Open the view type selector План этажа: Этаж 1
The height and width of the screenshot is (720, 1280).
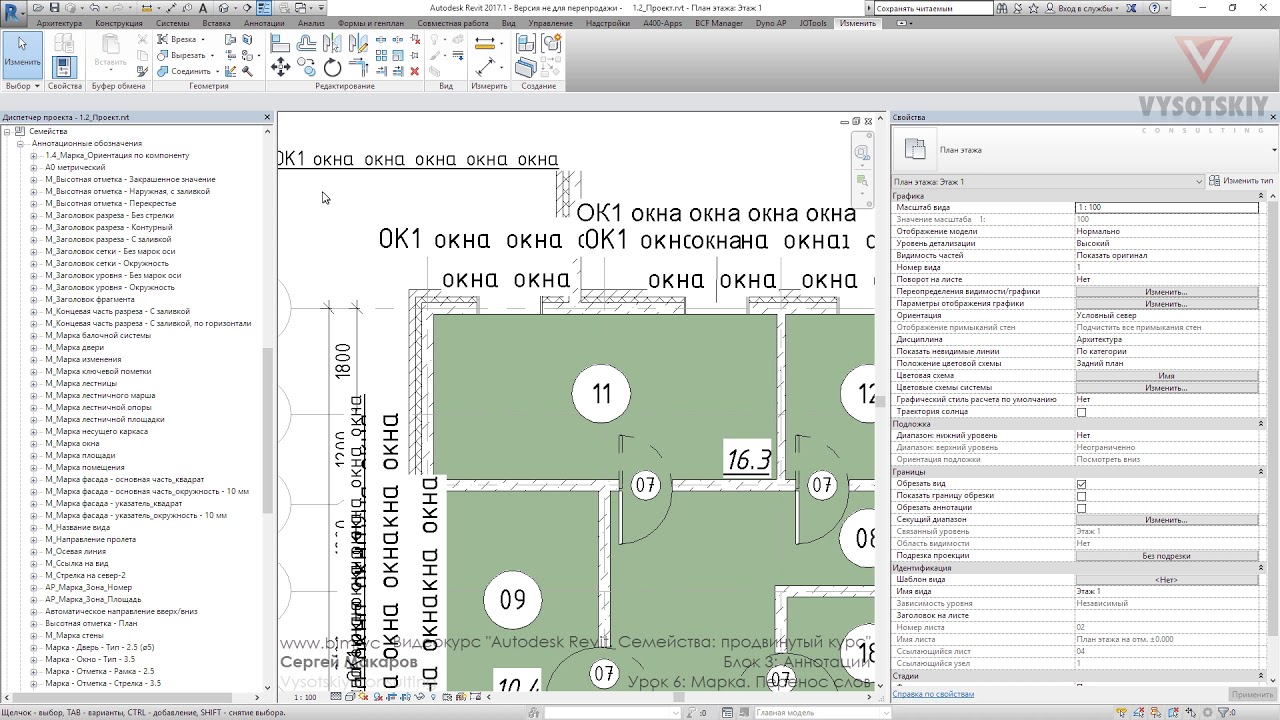point(1048,182)
